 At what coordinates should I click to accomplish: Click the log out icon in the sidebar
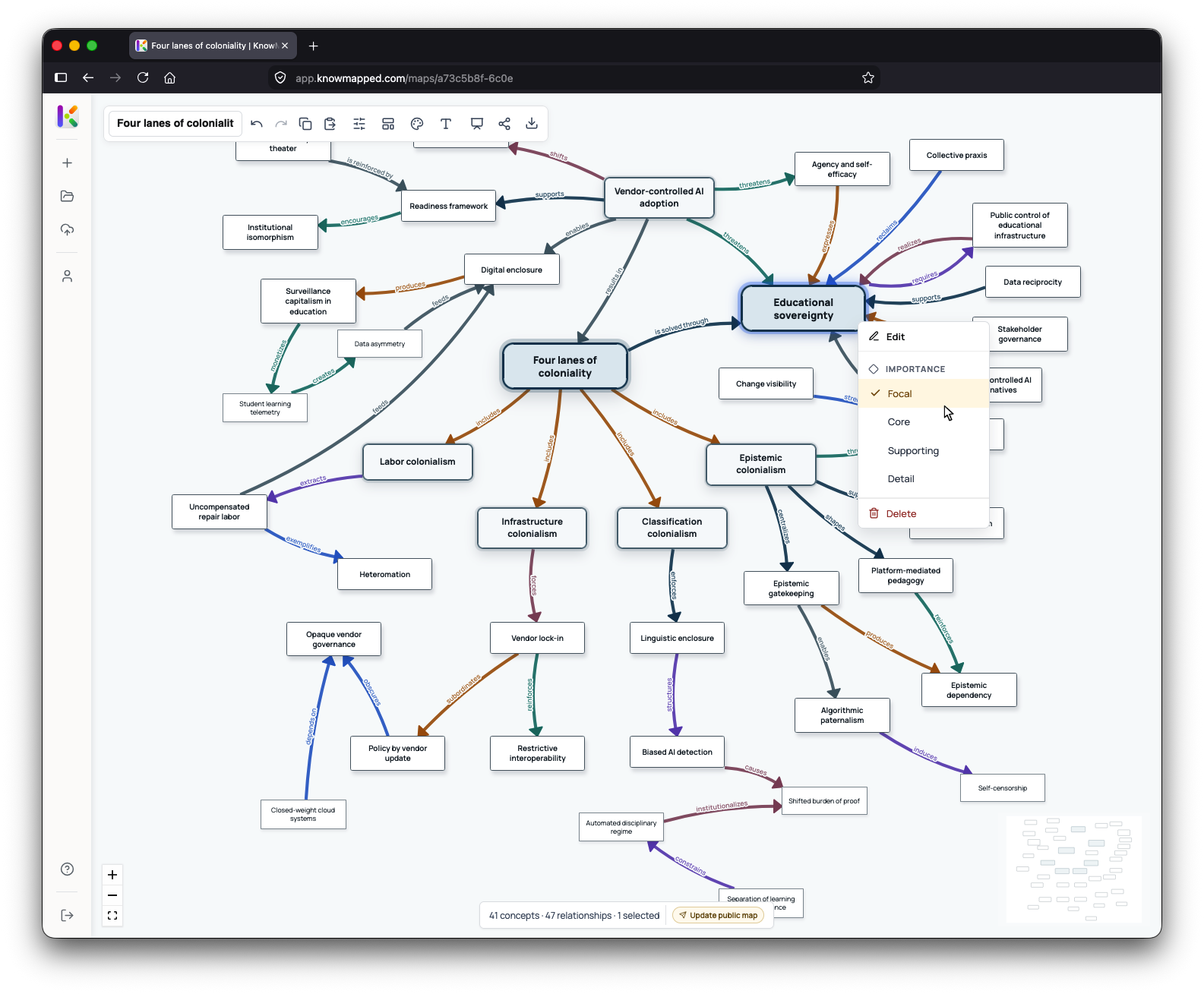click(68, 916)
